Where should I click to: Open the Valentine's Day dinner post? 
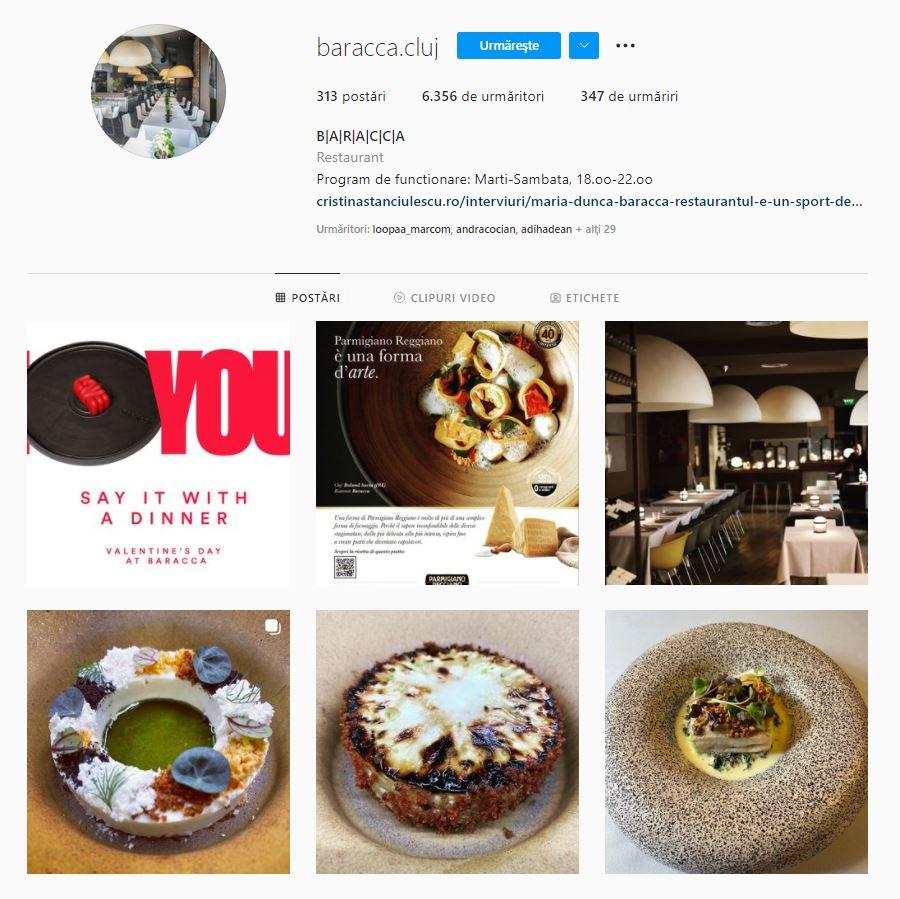(x=158, y=452)
